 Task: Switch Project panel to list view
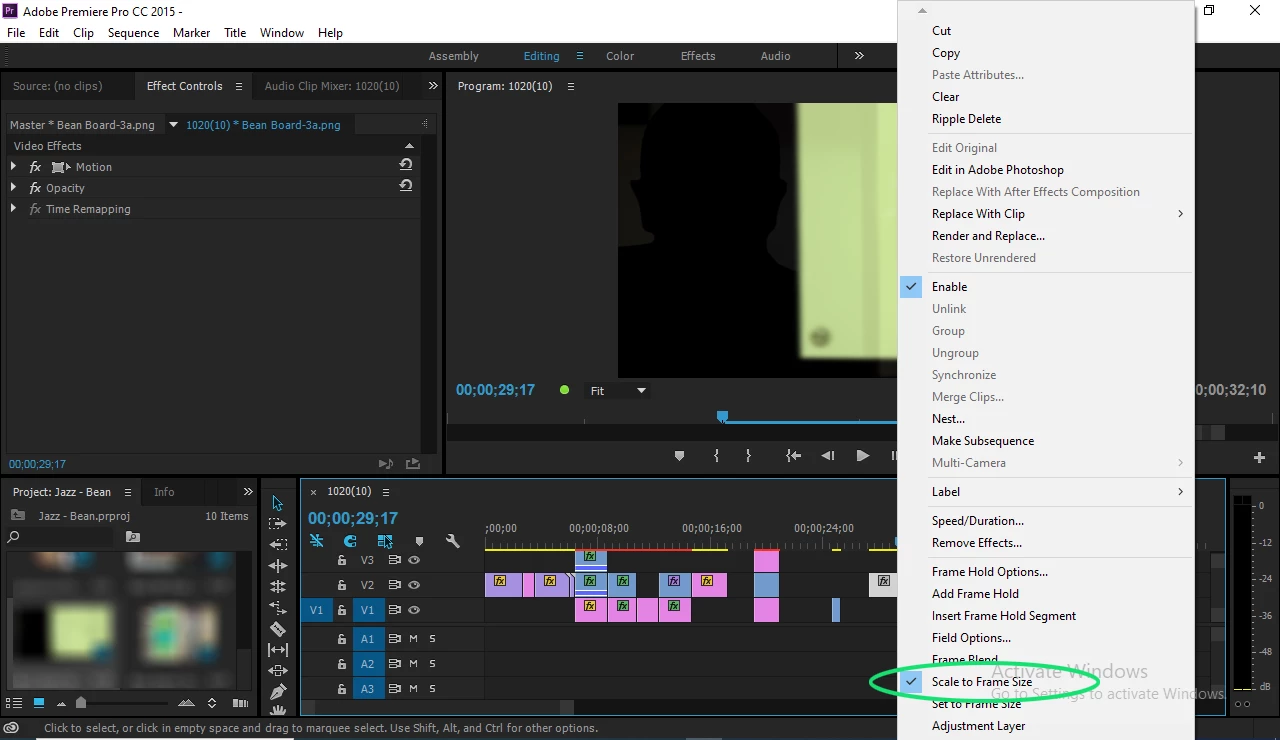point(14,703)
